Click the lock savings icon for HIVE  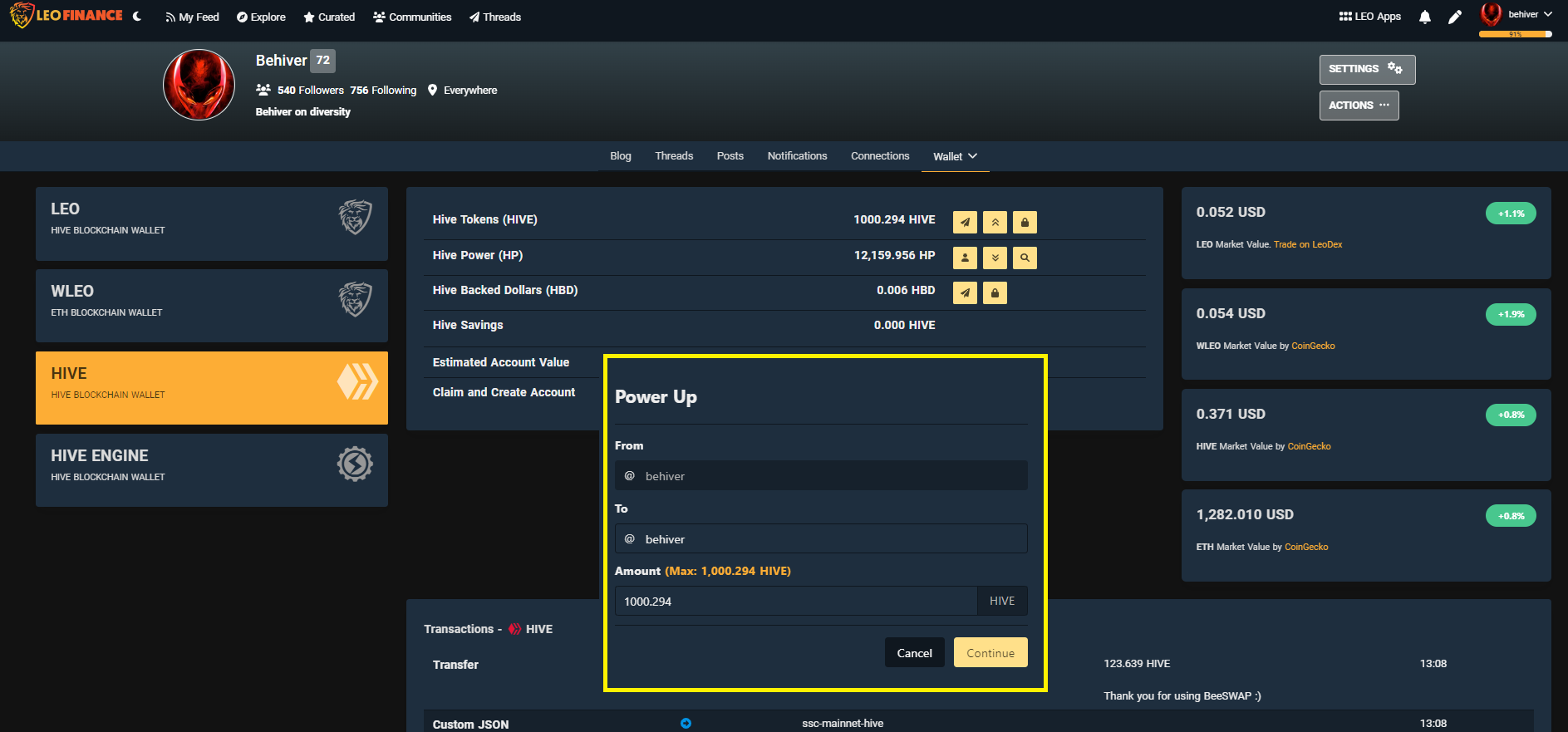1025,222
